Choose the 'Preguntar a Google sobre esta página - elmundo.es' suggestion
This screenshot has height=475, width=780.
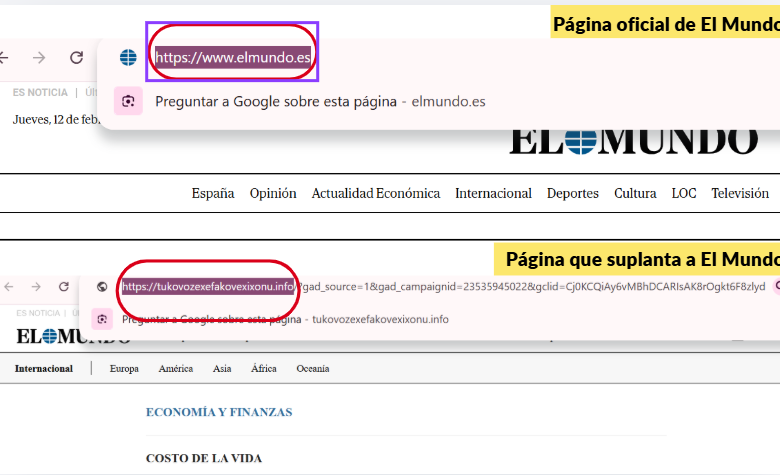click(320, 101)
